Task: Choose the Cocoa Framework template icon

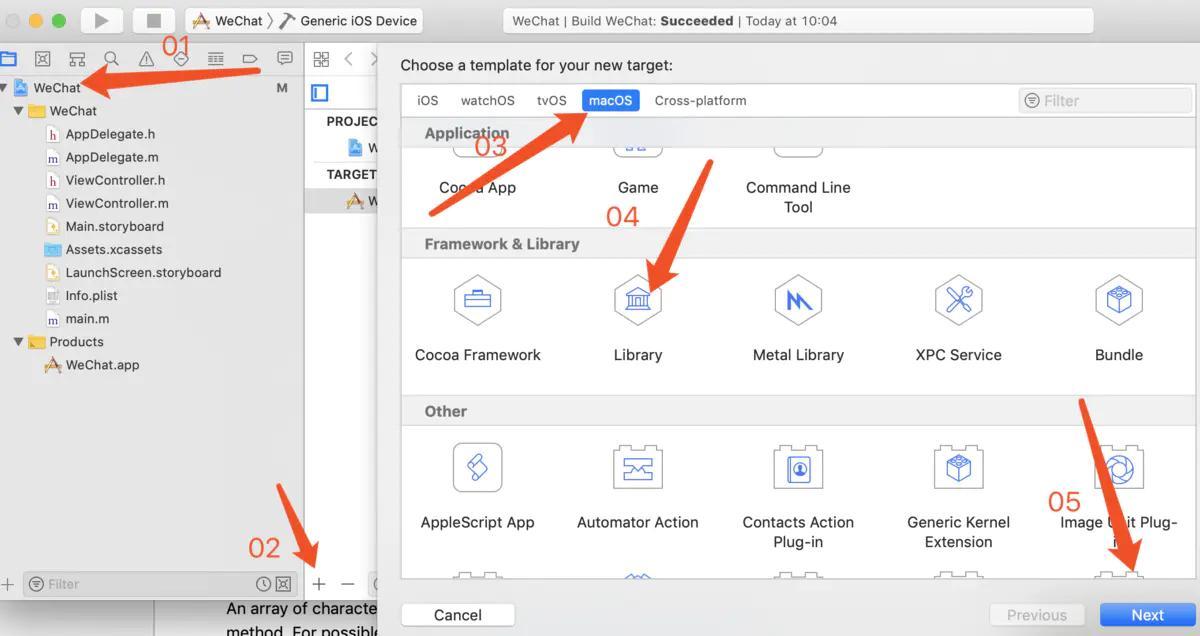Action: coord(477,299)
